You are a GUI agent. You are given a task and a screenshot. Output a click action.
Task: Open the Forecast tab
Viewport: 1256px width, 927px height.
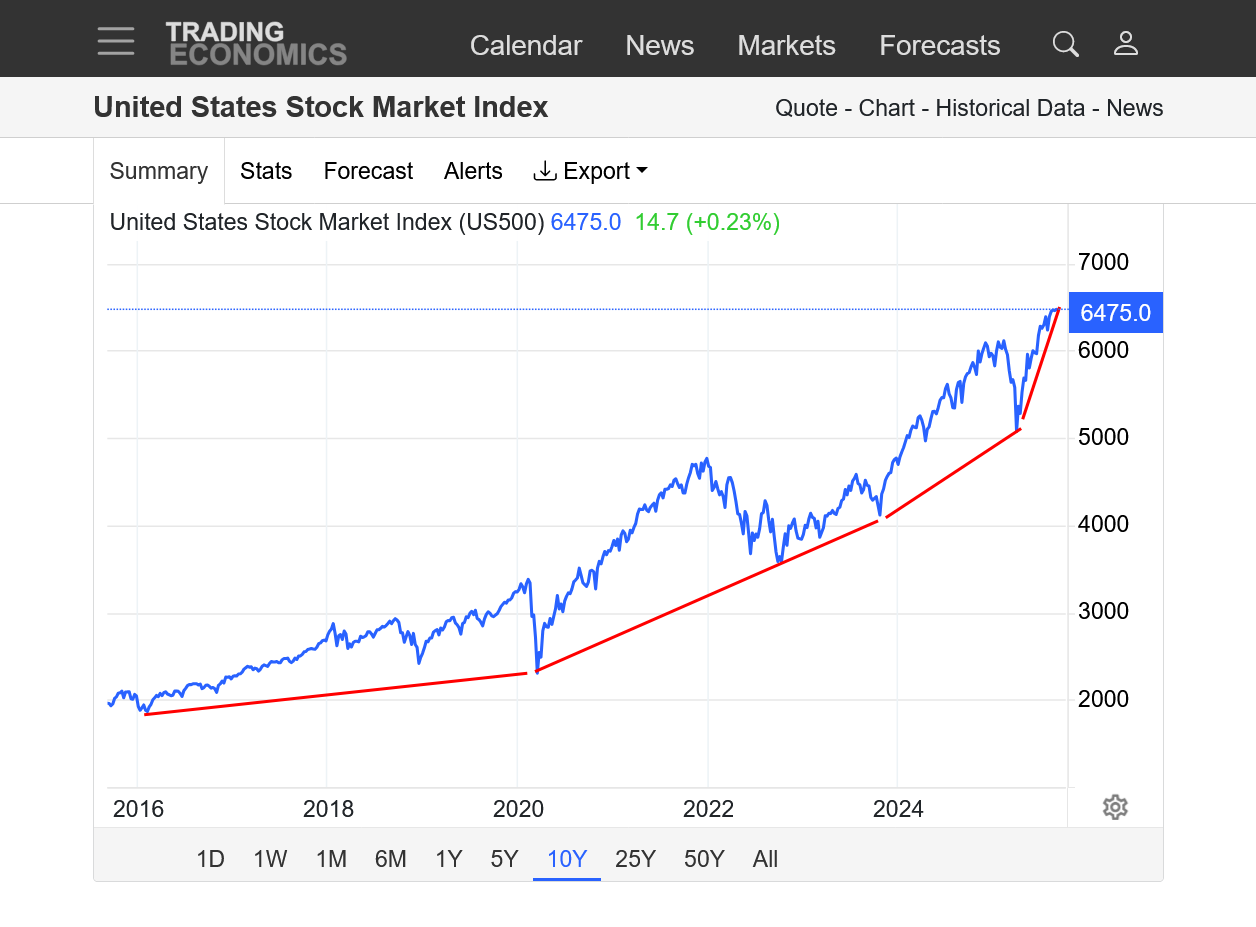[x=368, y=171]
